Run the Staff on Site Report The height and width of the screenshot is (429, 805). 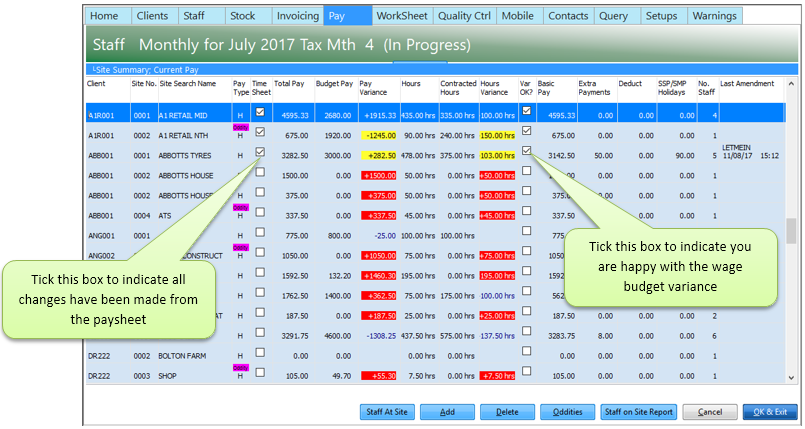[x=639, y=412]
